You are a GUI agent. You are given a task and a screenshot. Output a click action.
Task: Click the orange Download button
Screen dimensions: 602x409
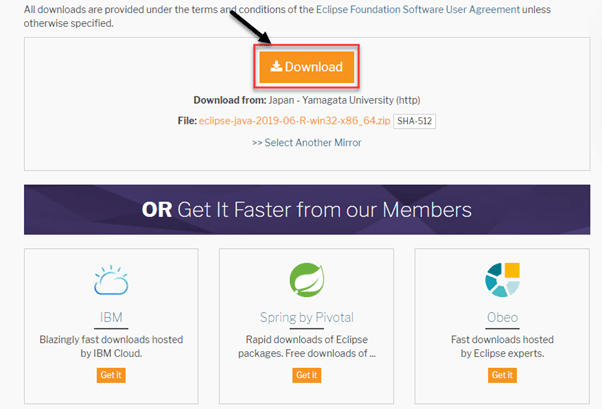pos(307,67)
